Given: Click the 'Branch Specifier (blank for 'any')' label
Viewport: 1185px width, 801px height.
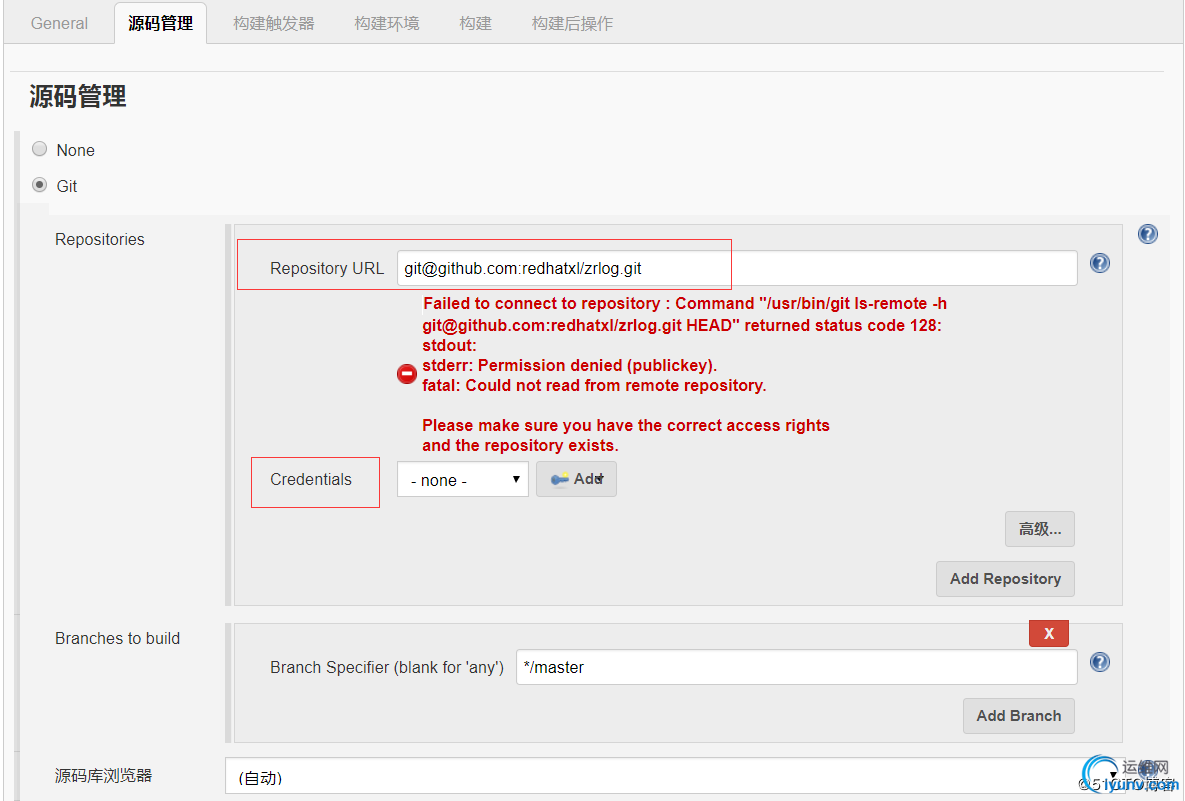Looking at the screenshot, I should click(x=387, y=667).
